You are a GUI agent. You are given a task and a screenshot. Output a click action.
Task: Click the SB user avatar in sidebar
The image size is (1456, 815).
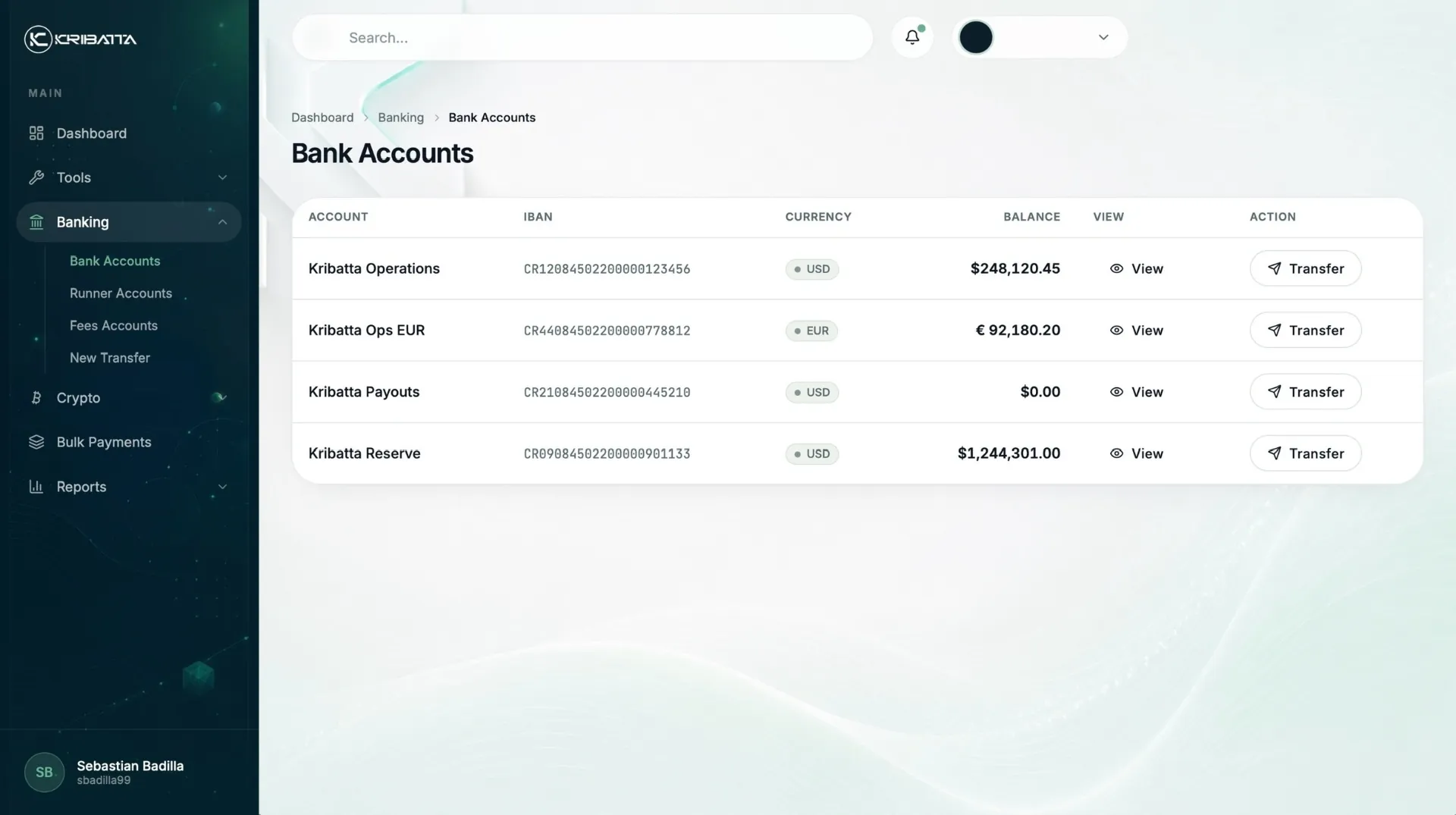tap(44, 772)
